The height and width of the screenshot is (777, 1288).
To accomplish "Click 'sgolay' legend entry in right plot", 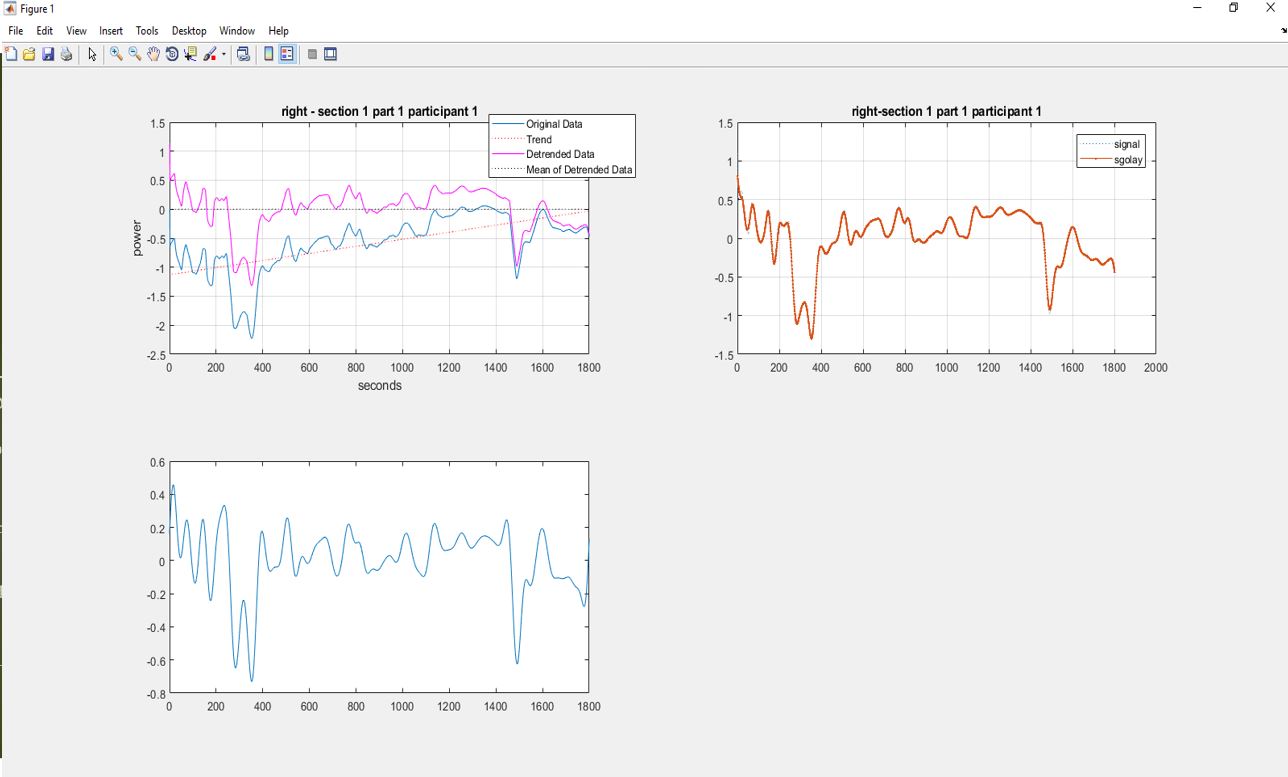I will coord(1129,160).
